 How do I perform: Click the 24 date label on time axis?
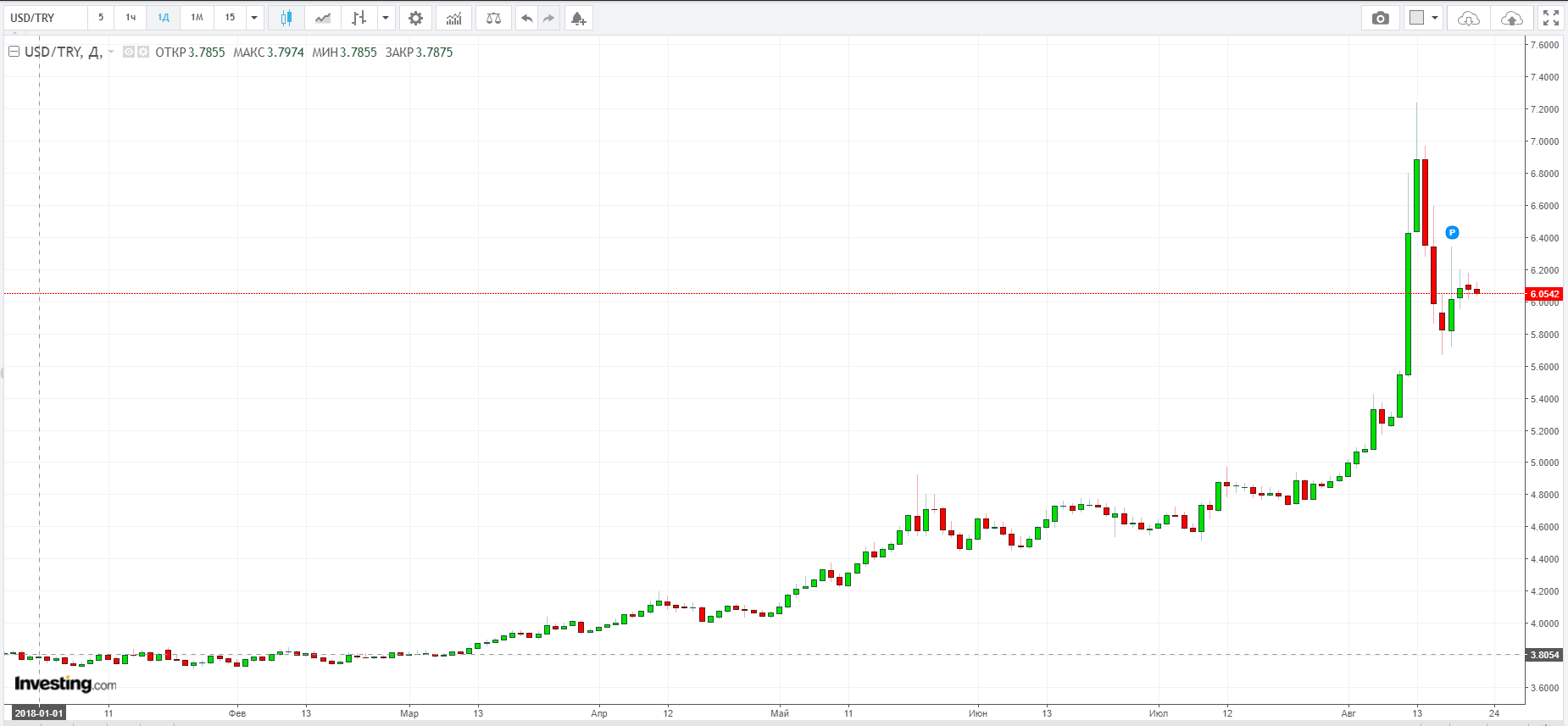tap(1494, 713)
